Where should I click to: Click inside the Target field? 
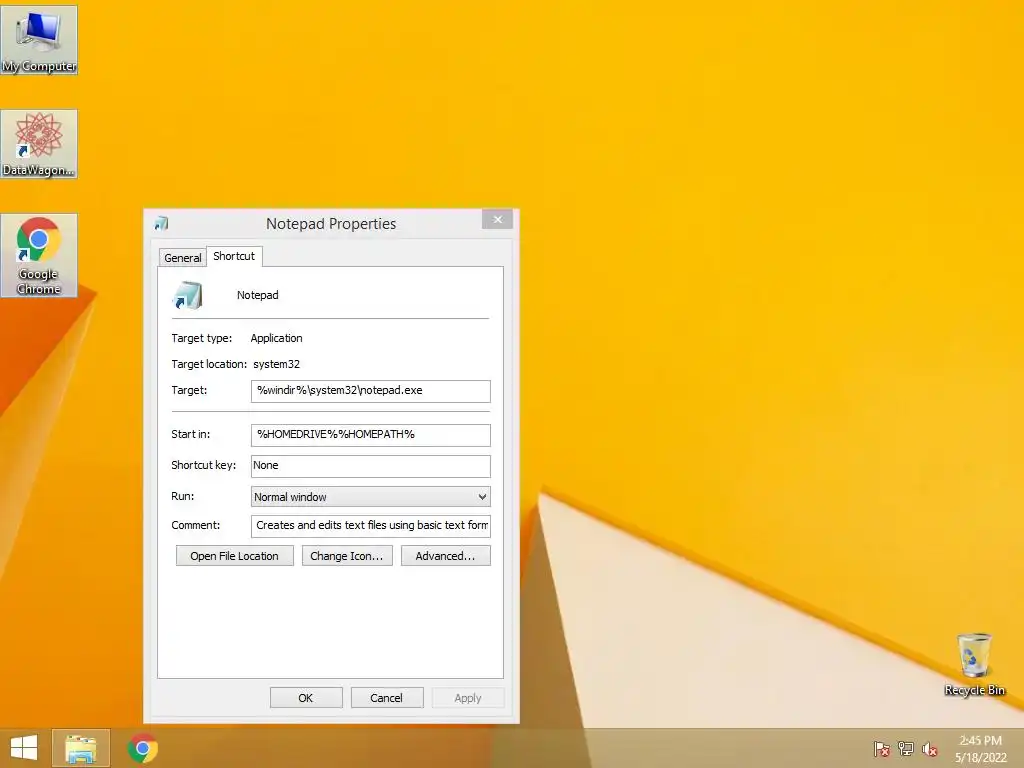click(x=370, y=391)
